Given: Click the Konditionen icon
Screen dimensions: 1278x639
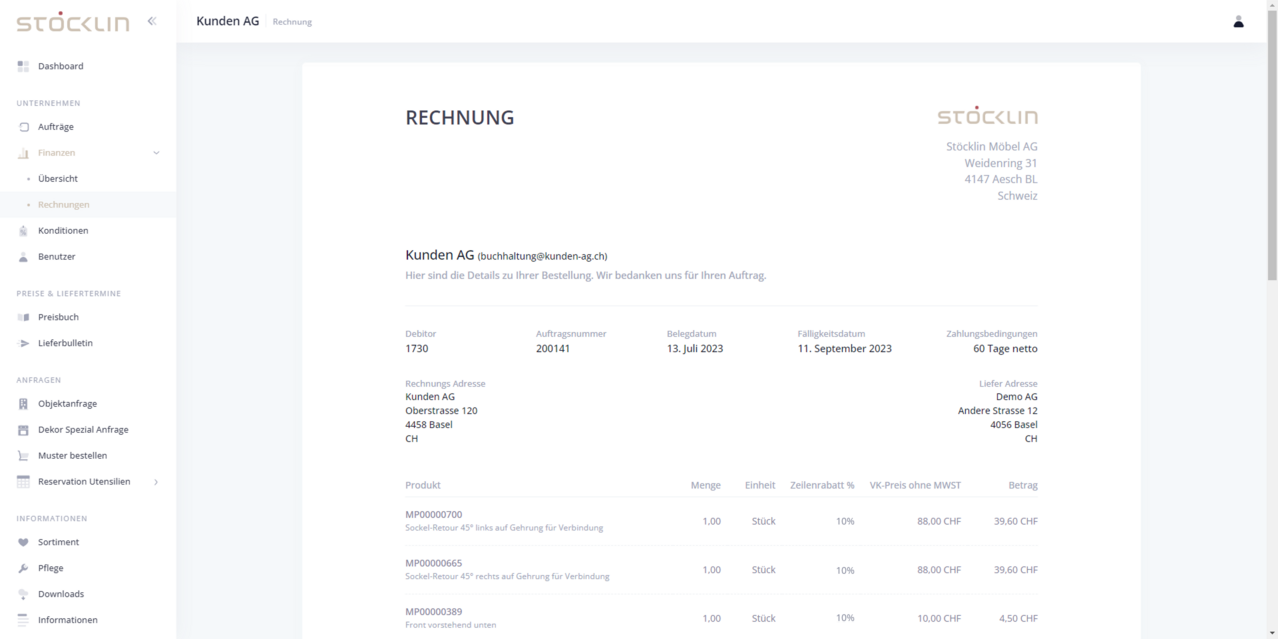Looking at the screenshot, I should 23,231.
